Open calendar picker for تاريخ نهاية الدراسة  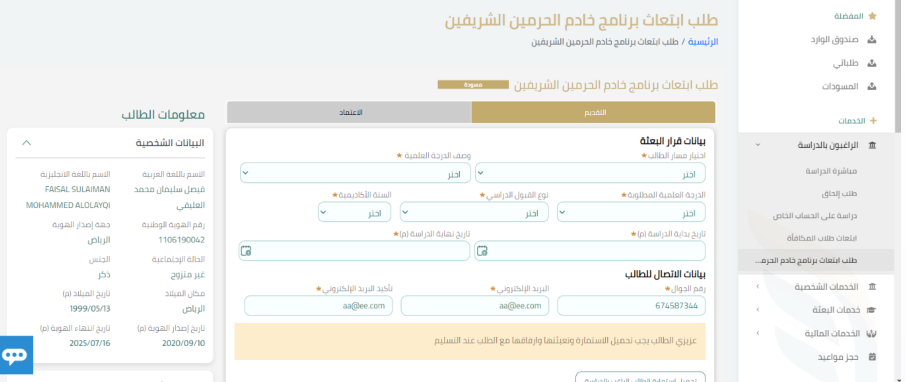pos(247,251)
